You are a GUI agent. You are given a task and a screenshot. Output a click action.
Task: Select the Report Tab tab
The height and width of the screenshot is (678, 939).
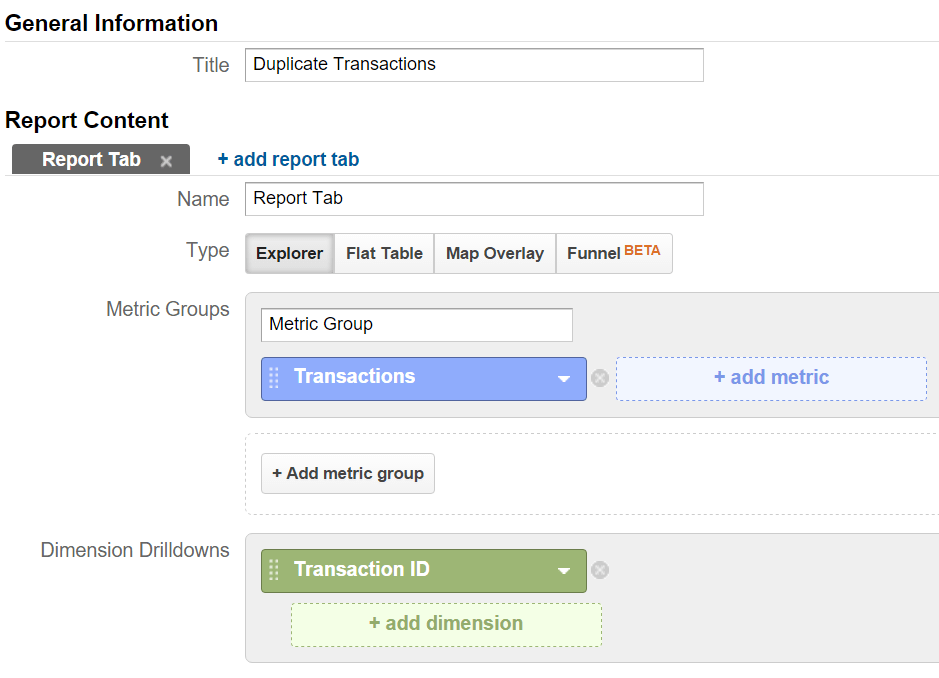[x=90, y=159]
